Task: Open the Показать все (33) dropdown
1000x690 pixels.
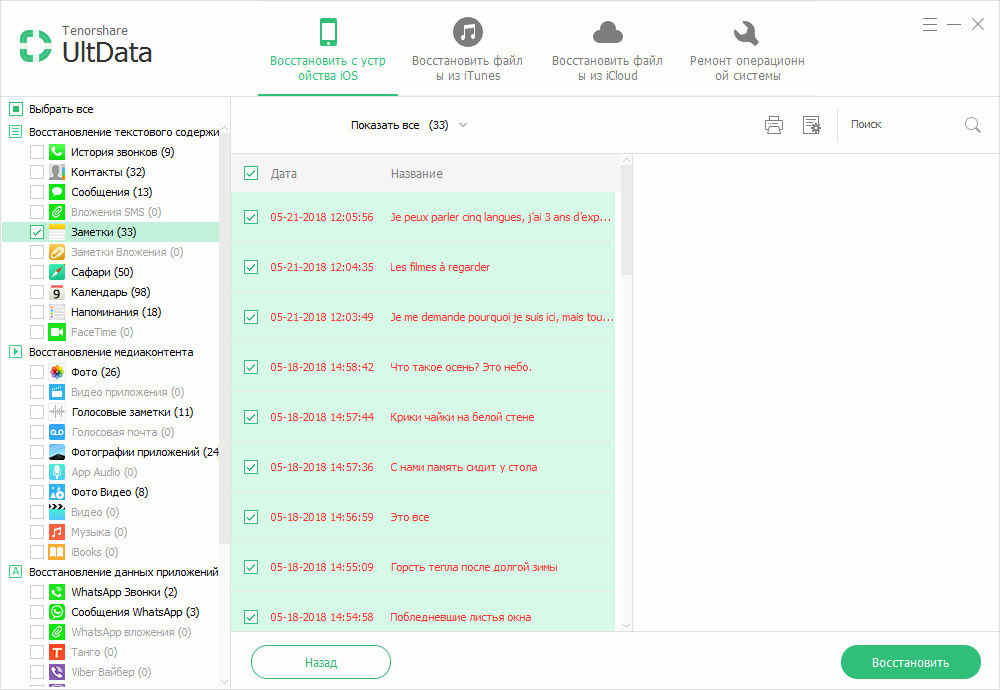Action: click(409, 125)
